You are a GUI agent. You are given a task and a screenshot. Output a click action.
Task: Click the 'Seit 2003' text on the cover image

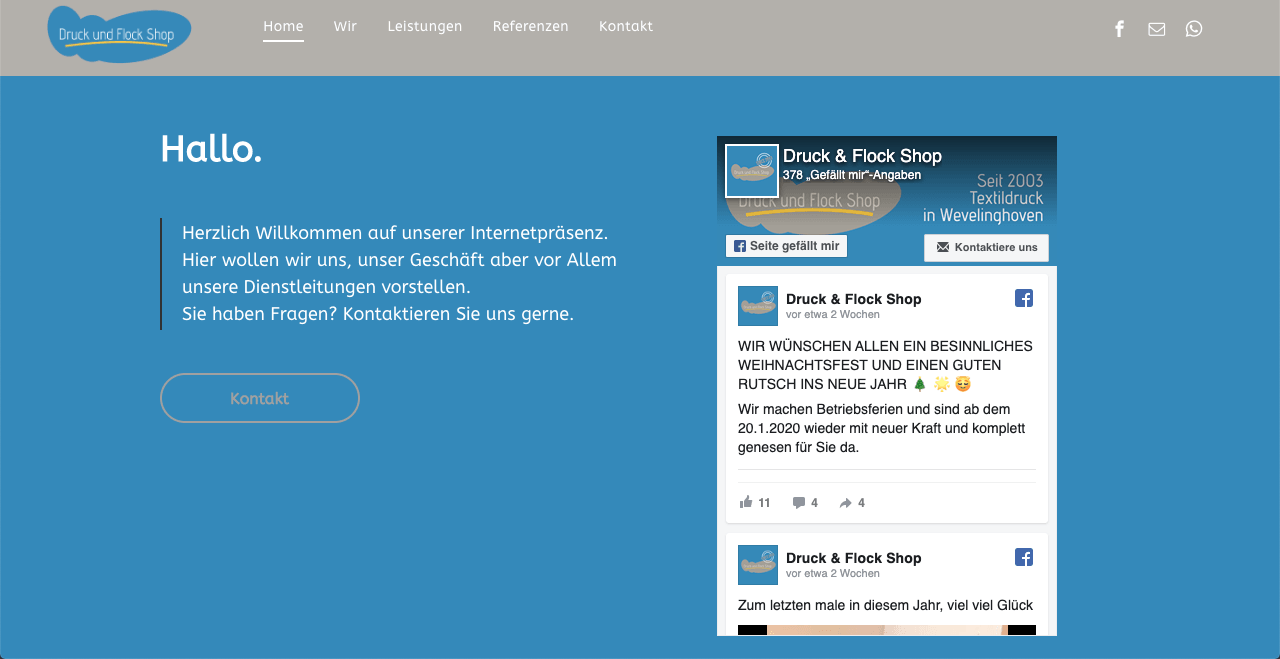tap(1010, 181)
